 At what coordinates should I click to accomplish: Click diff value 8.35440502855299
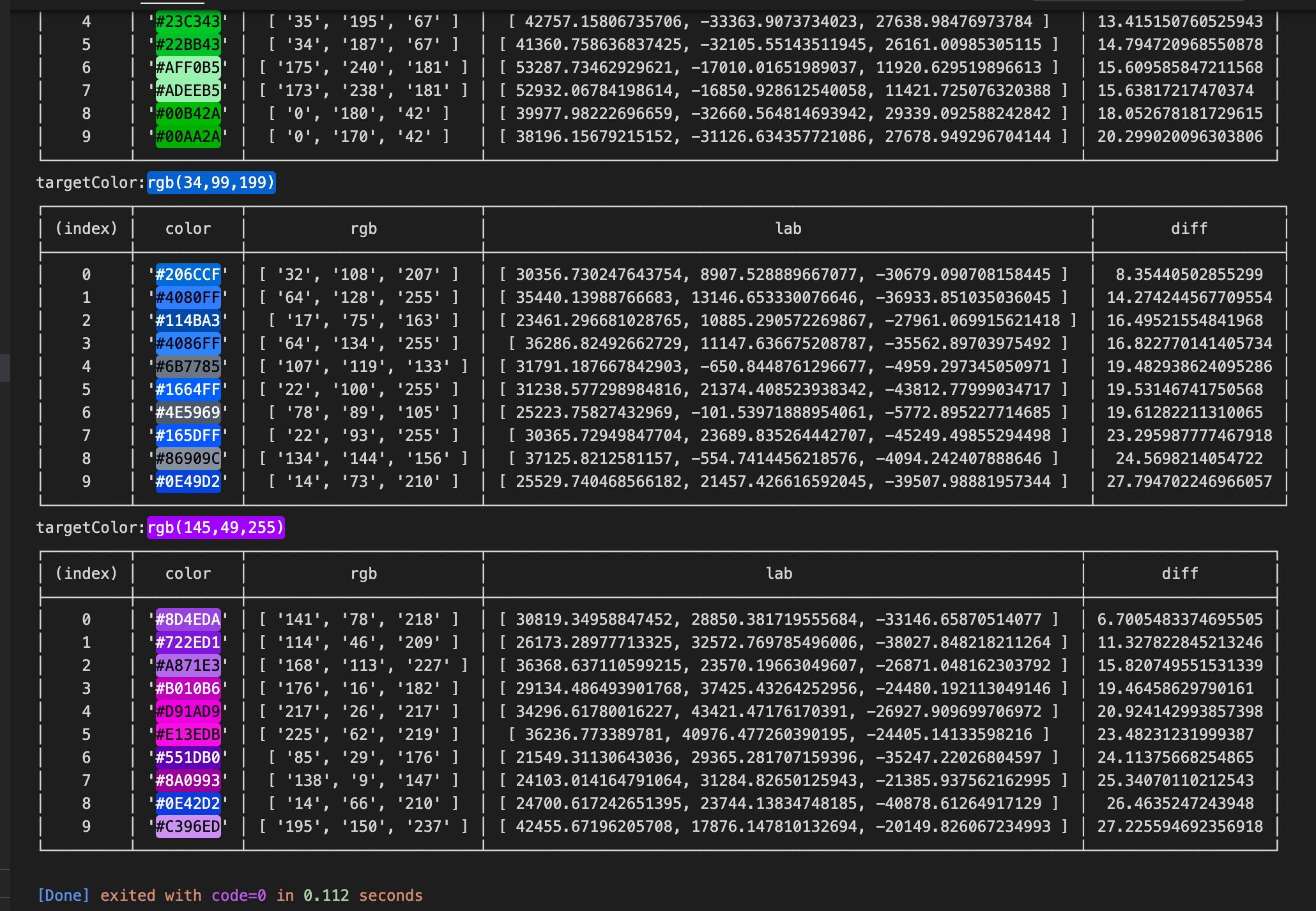click(x=1189, y=275)
